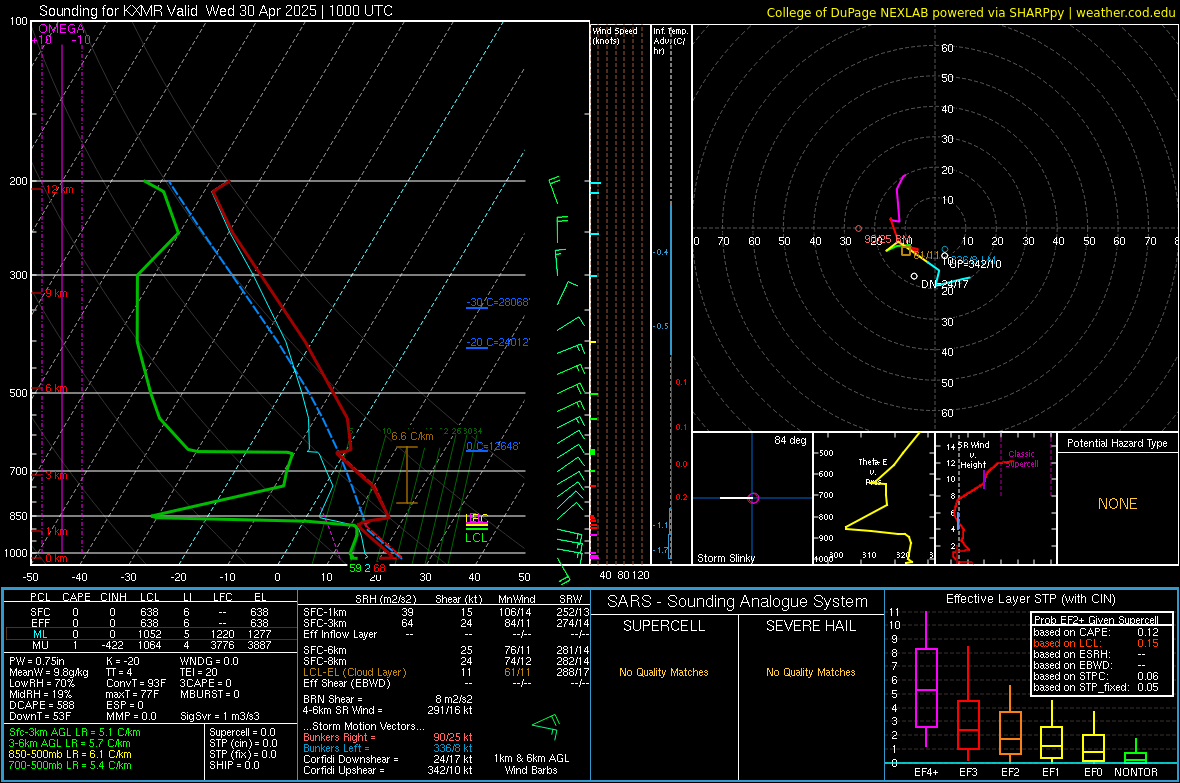Click 'No Quality Matches' under SEVERE HAIL
Screen dimensions: 1180x783
point(810,672)
